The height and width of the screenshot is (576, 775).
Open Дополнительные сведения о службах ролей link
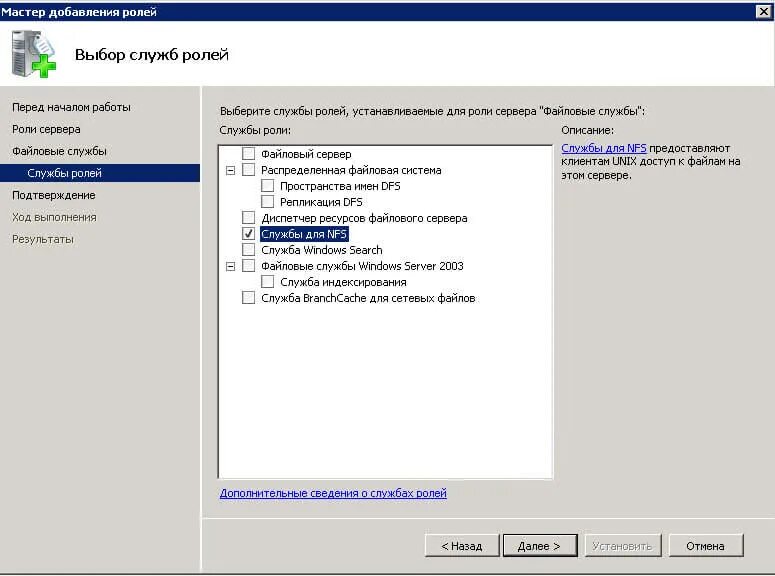333,493
